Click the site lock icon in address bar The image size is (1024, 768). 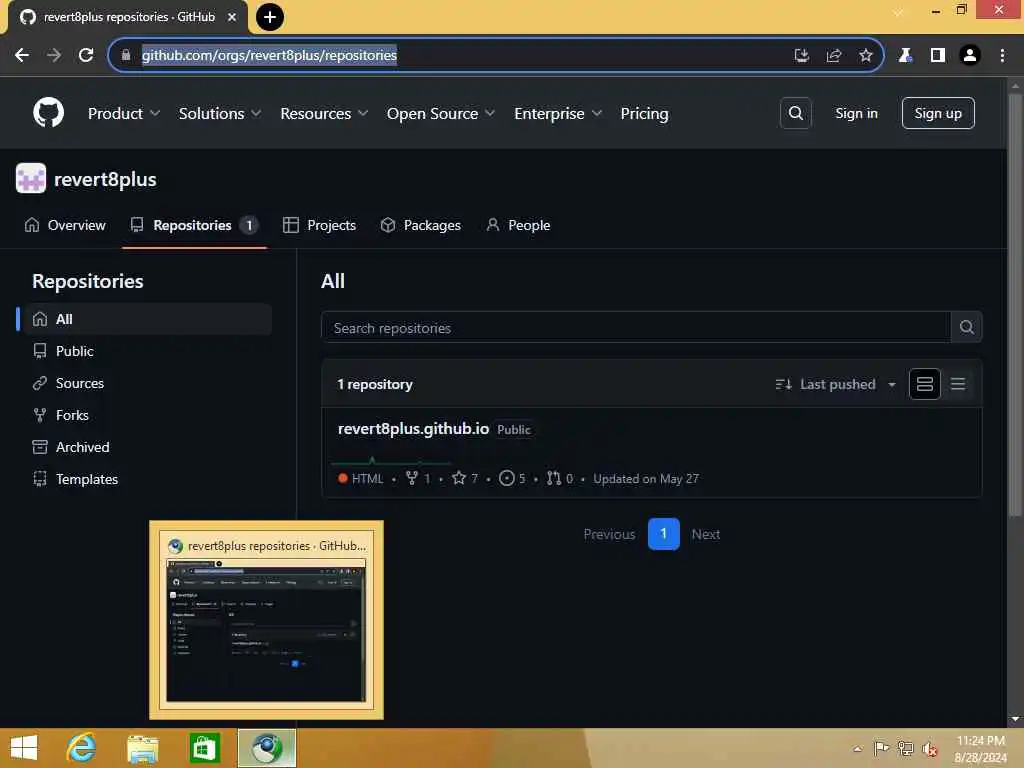pyautogui.click(x=126, y=56)
